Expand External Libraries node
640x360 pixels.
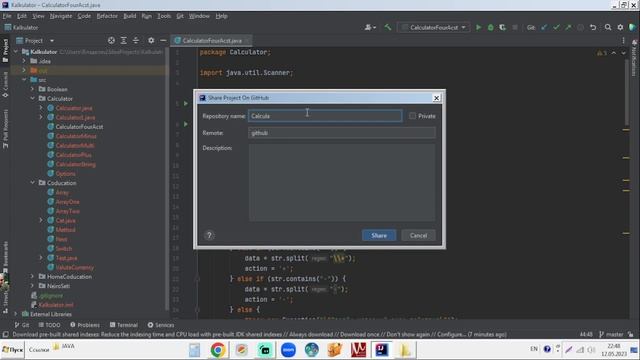(x=16, y=314)
